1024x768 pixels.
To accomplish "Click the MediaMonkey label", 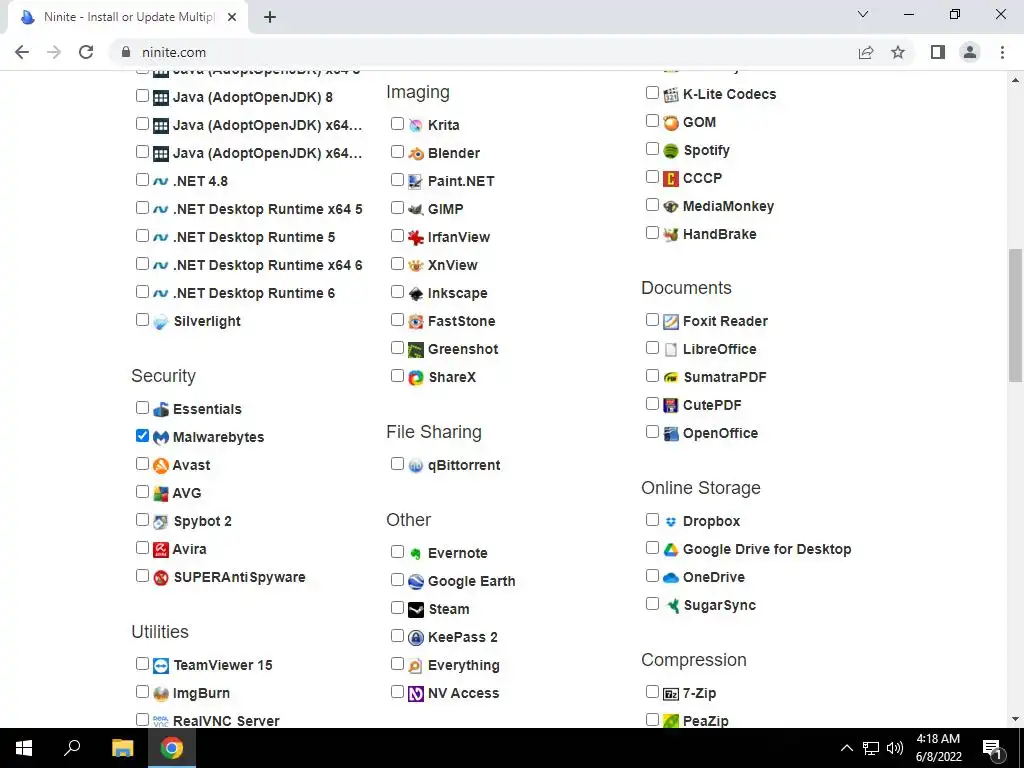I will [x=728, y=206].
